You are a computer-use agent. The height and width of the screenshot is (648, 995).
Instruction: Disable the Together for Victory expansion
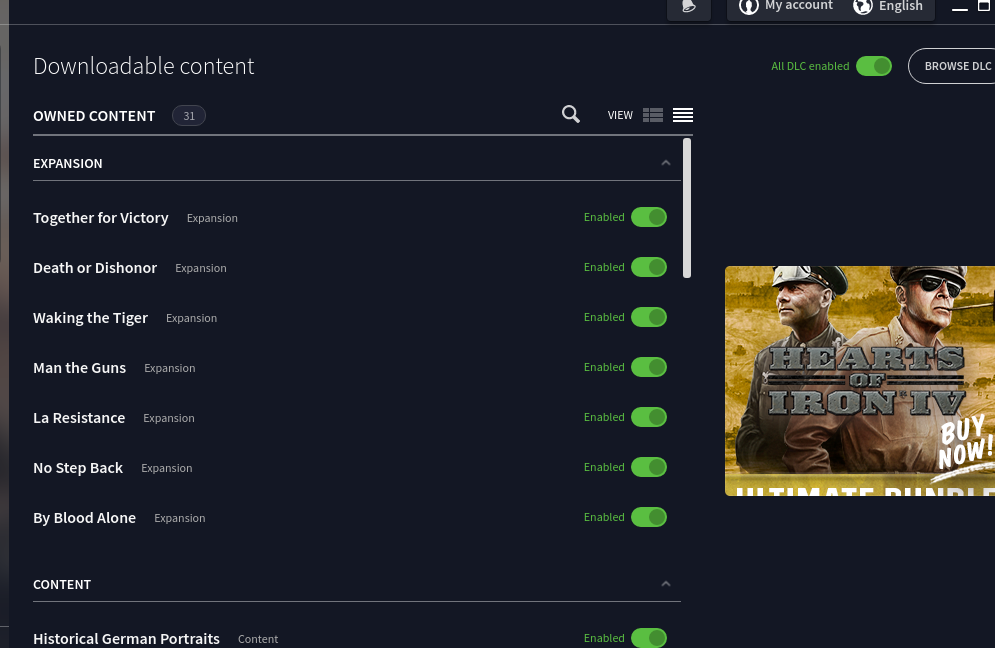pyautogui.click(x=649, y=217)
